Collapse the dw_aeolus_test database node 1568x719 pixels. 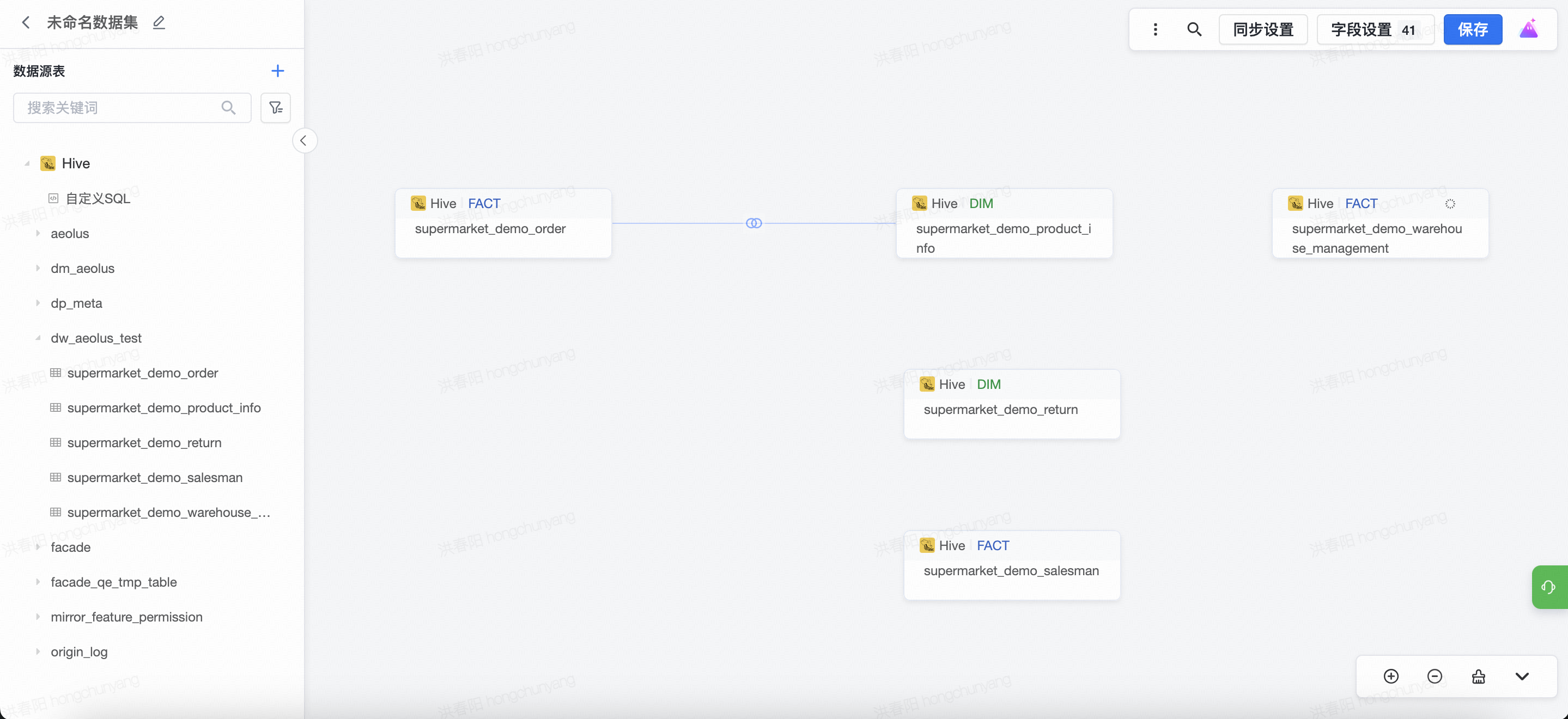(38, 338)
